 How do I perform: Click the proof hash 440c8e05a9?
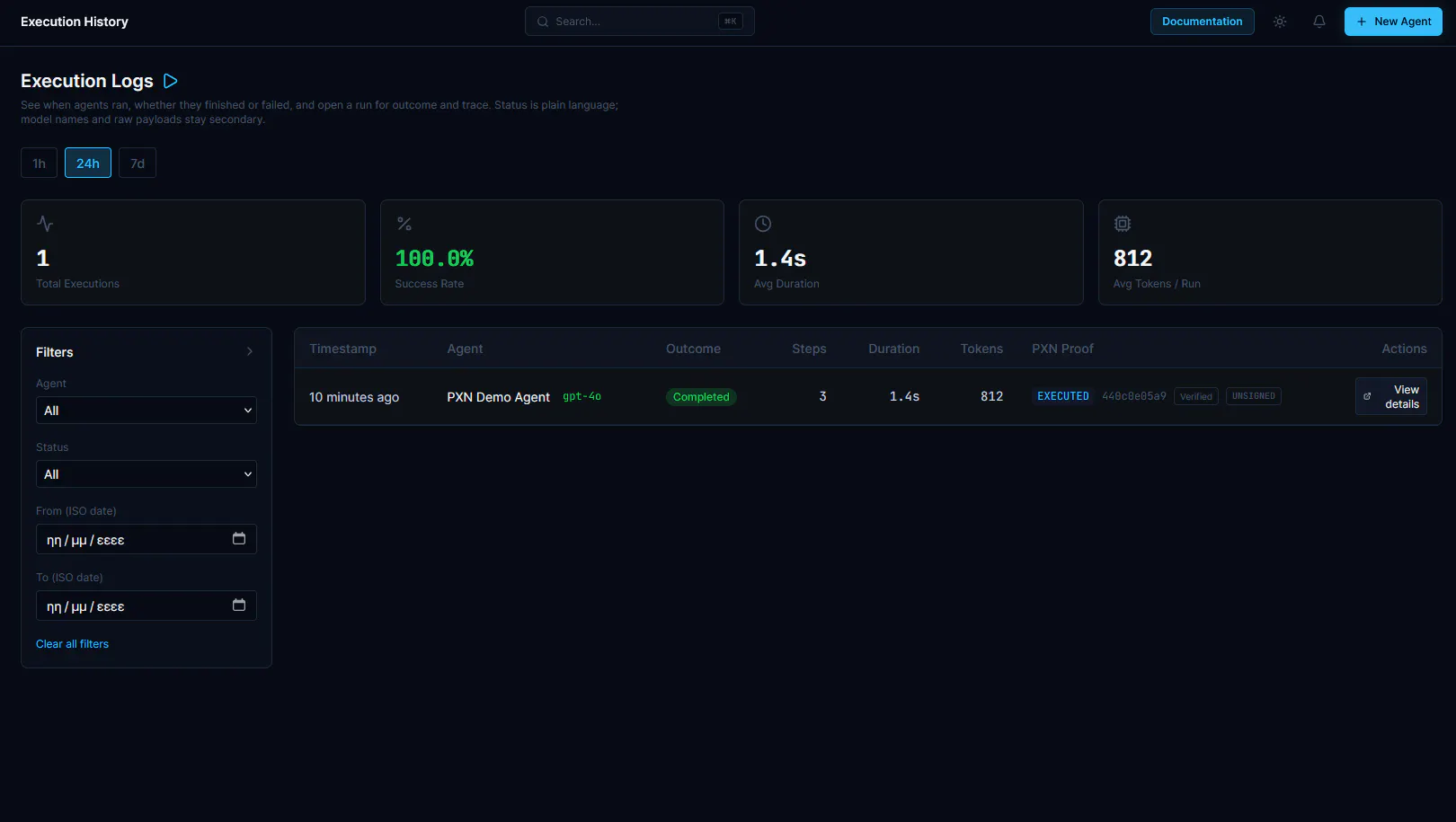1134,396
